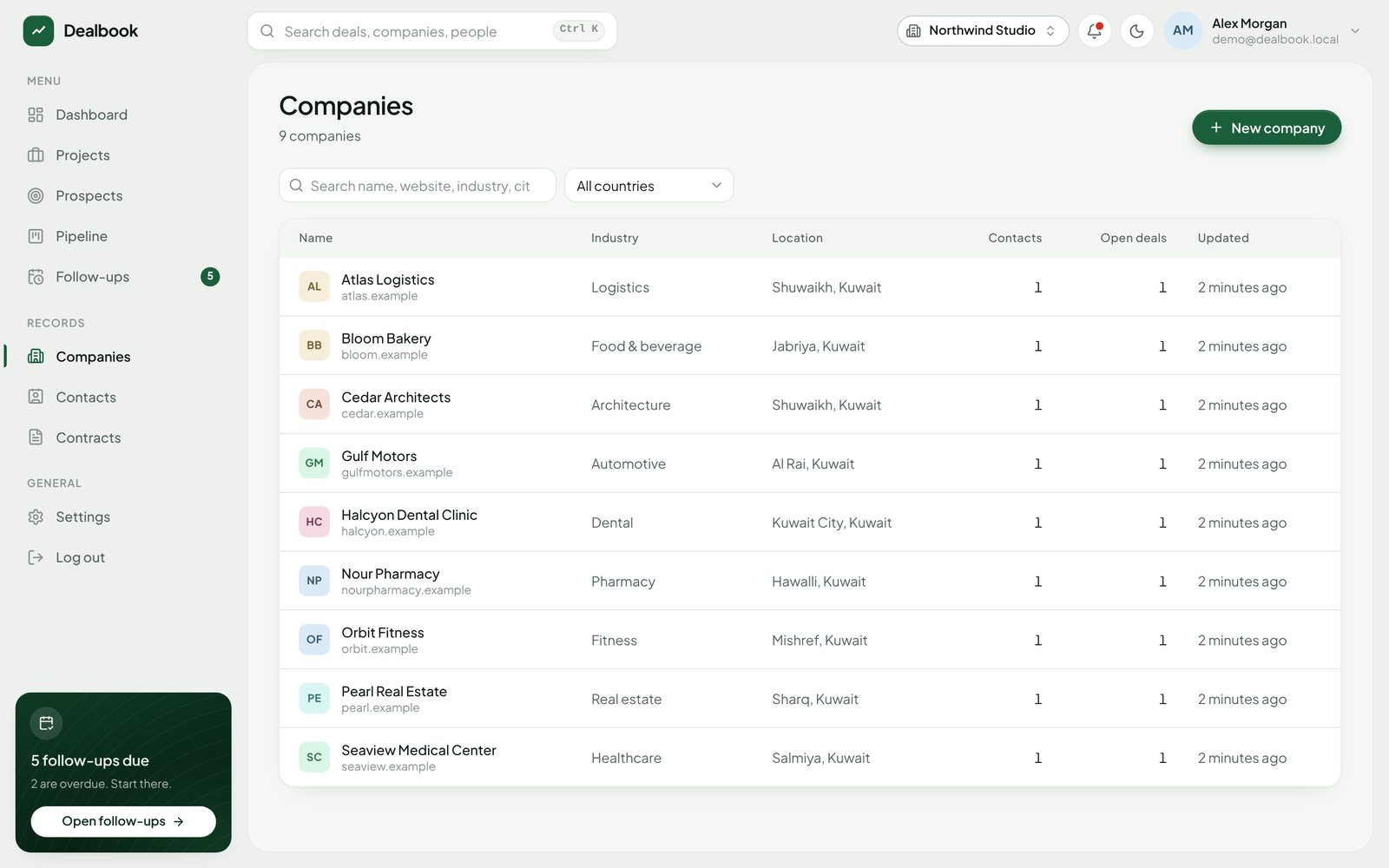Click the Log out arrow icon
Viewport: 1389px width, 868px height.
(x=36, y=557)
